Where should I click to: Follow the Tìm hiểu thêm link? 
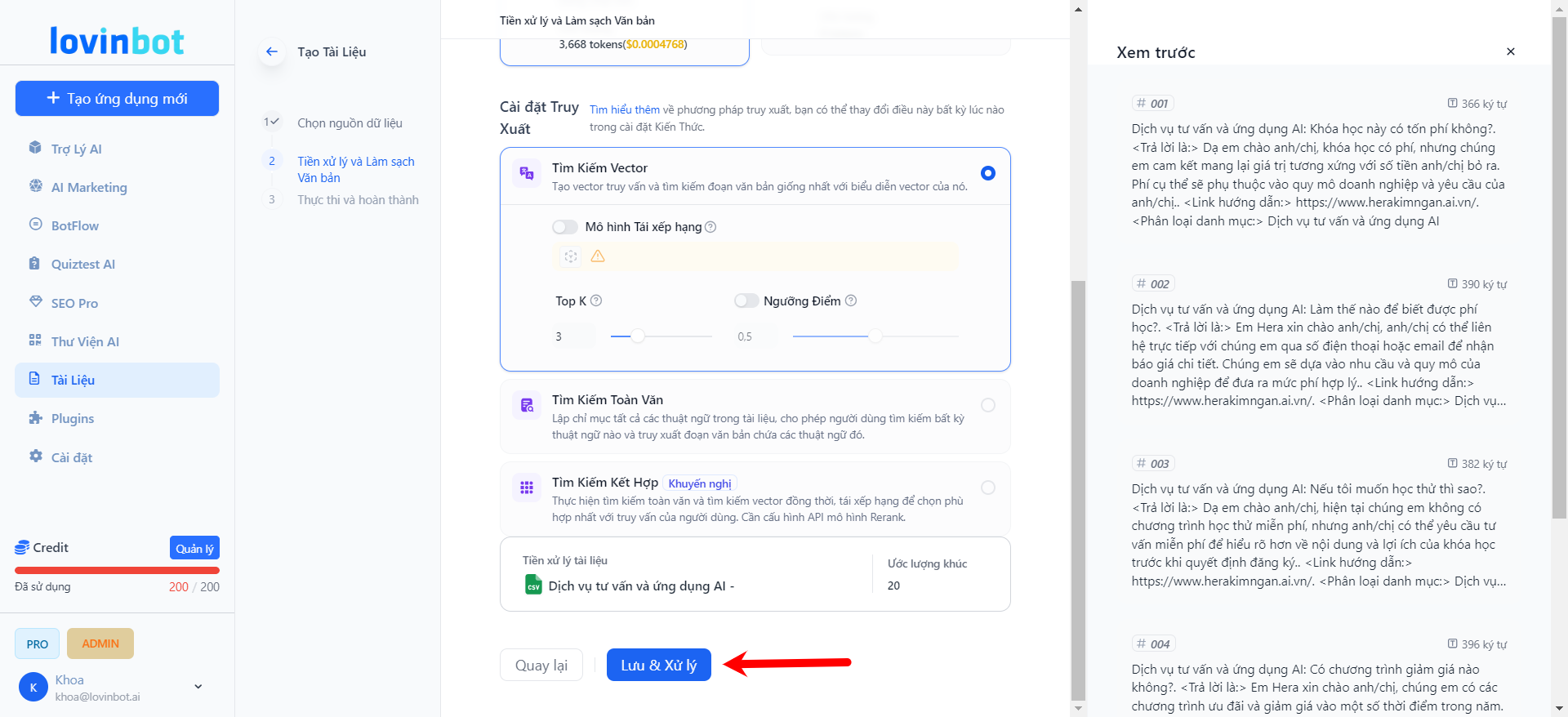pyautogui.click(x=624, y=109)
